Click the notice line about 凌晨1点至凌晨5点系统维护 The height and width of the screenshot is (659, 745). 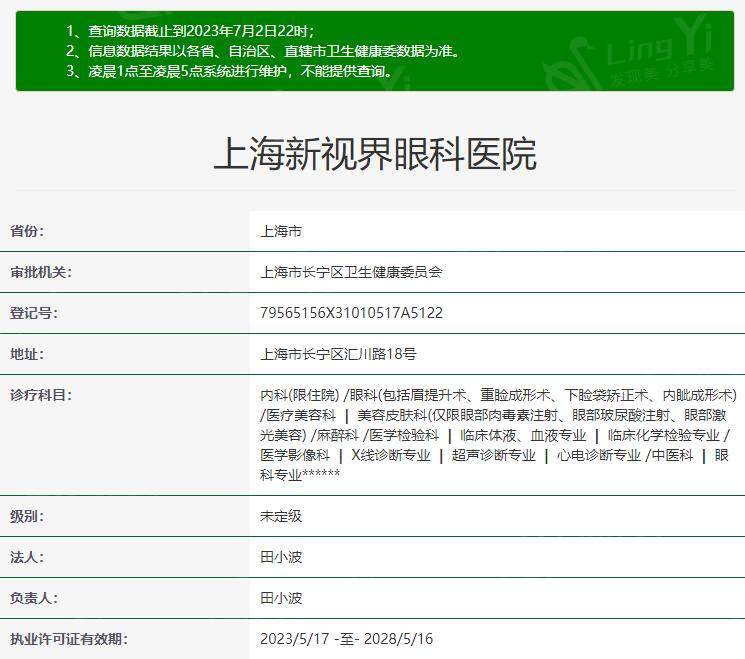(229, 71)
